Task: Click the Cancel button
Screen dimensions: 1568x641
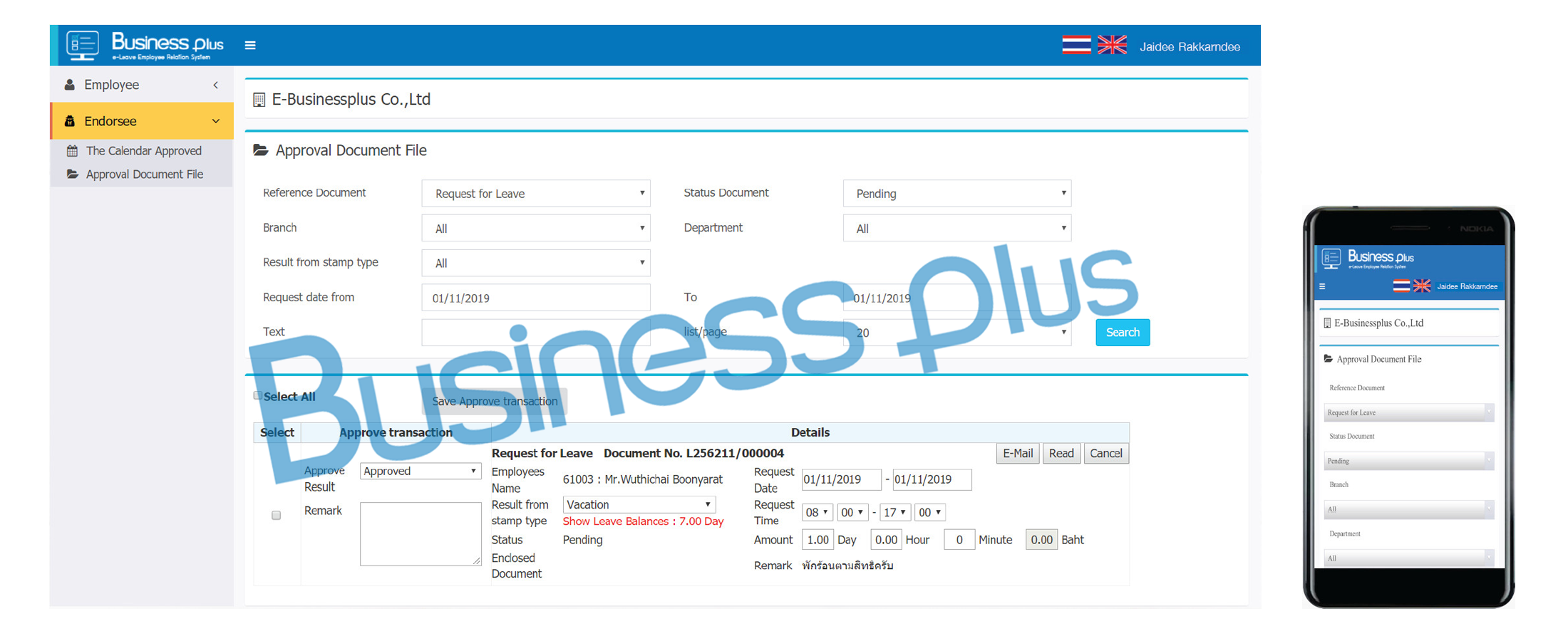Action: point(1106,453)
